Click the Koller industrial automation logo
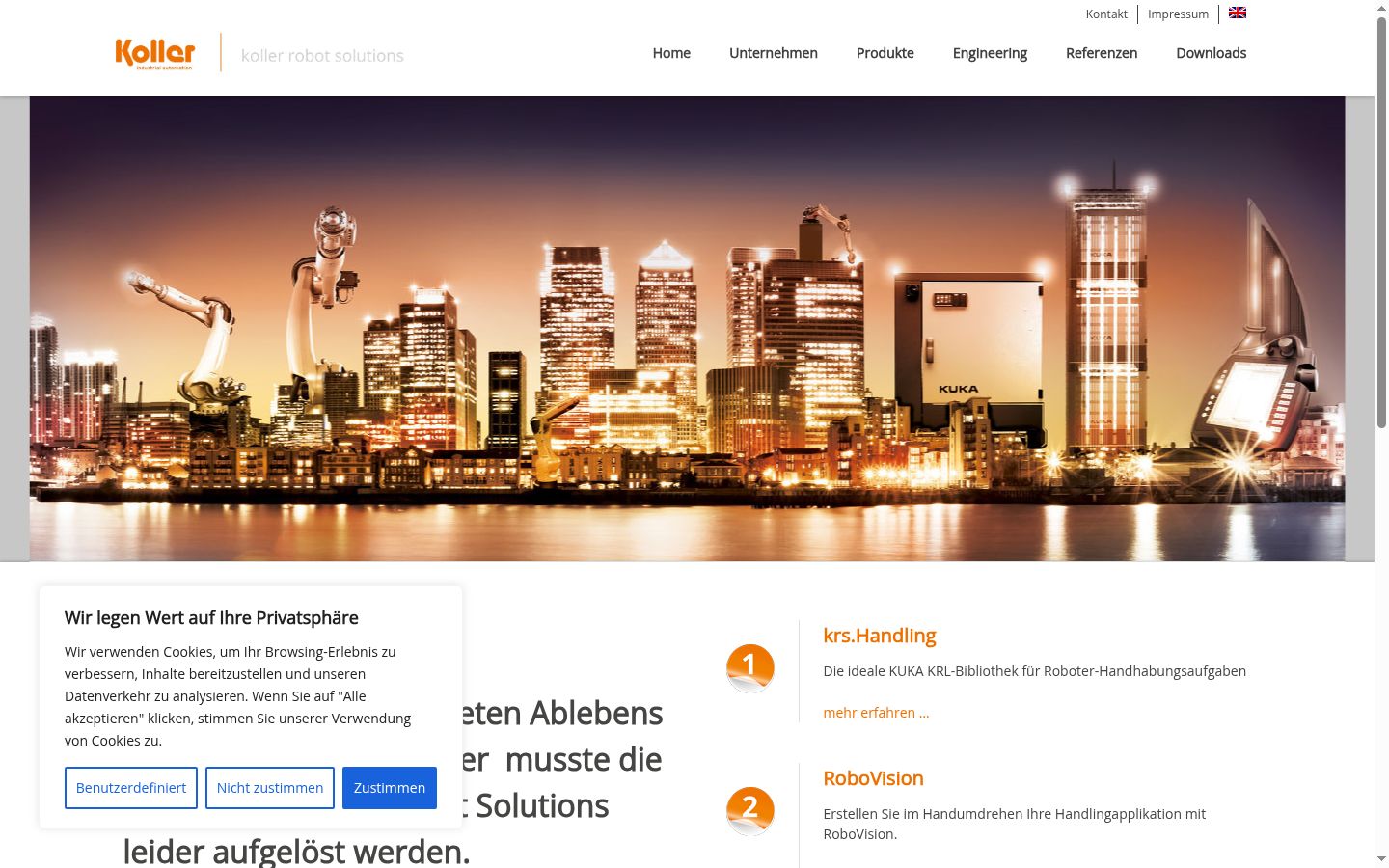 (x=155, y=54)
